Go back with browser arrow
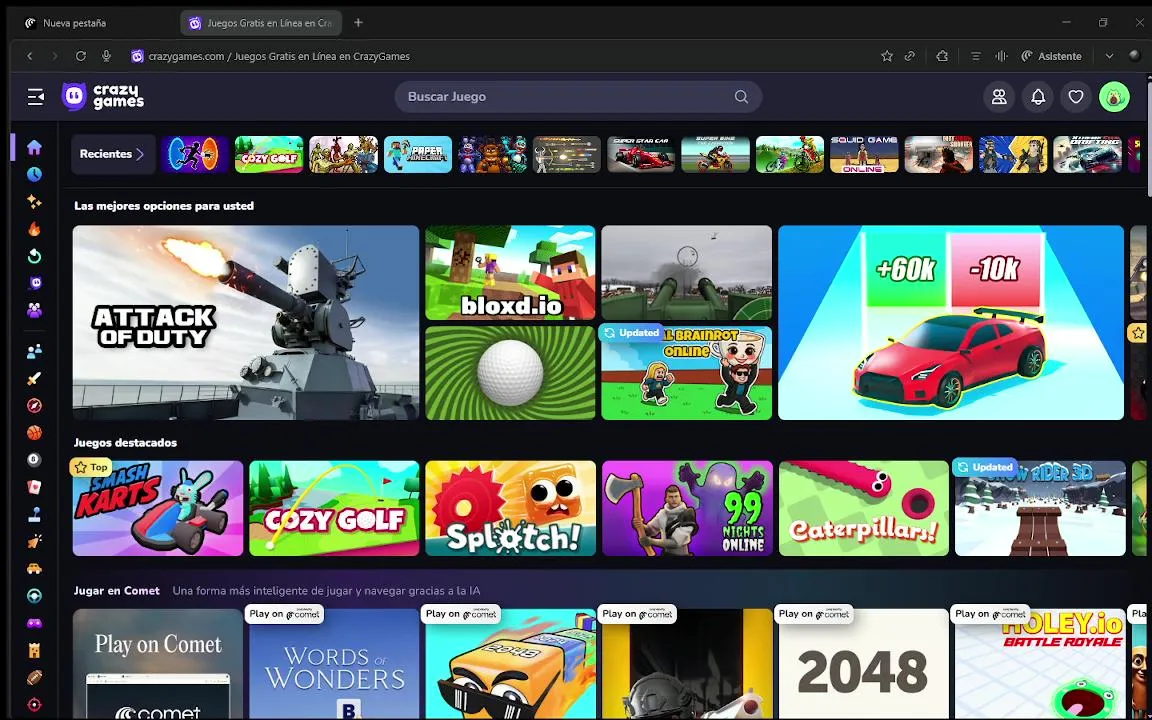This screenshot has width=1152, height=720. pyautogui.click(x=29, y=56)
